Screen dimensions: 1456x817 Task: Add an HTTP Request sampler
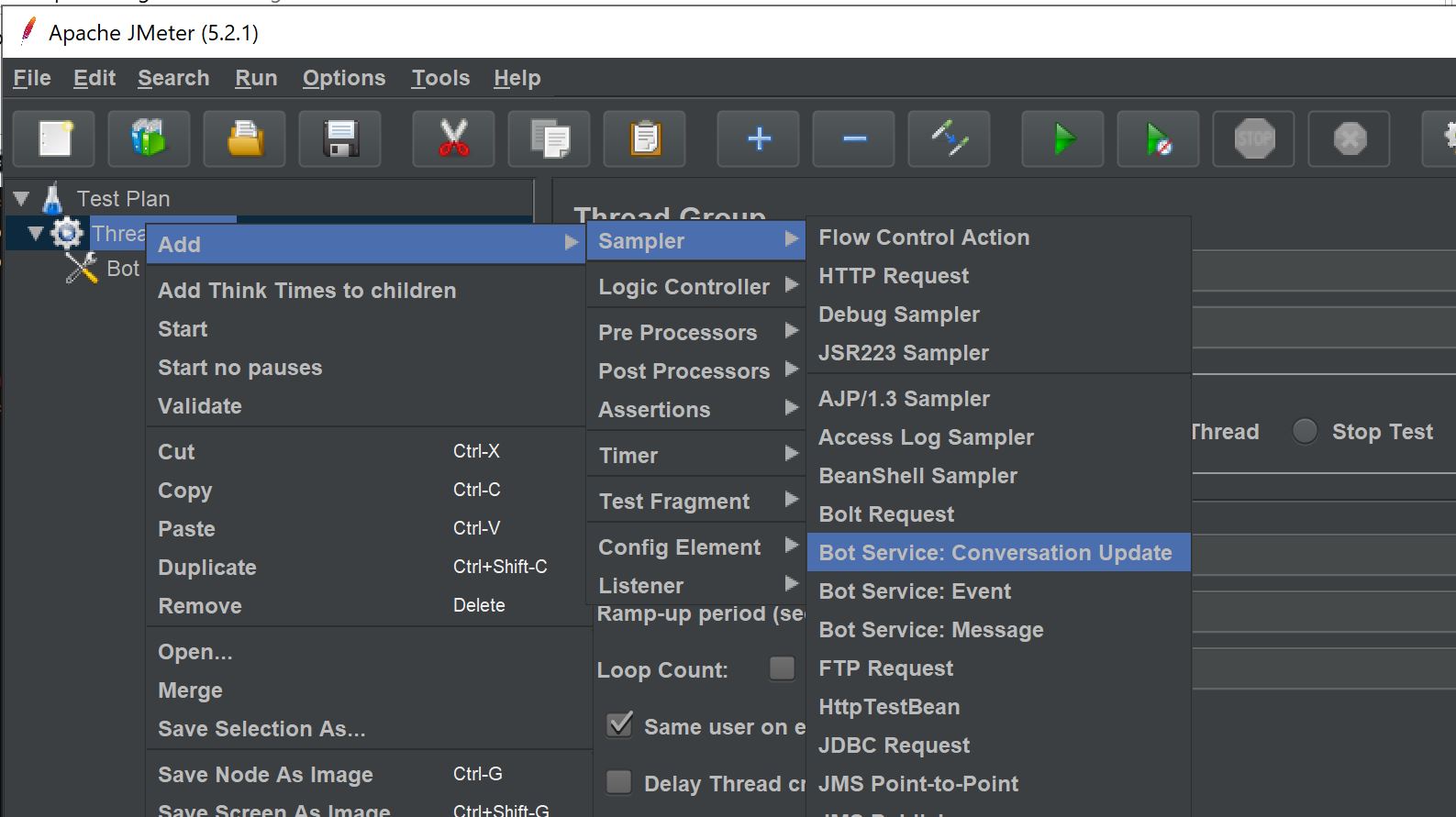[x=999, y=276]
